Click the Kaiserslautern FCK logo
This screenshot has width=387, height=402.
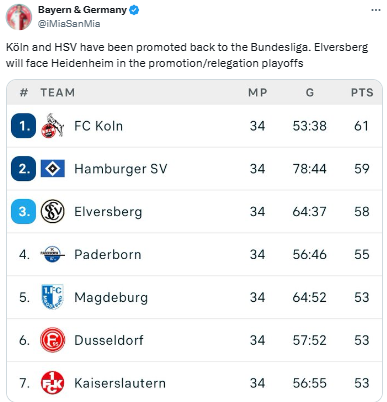[x=52, y=383]
